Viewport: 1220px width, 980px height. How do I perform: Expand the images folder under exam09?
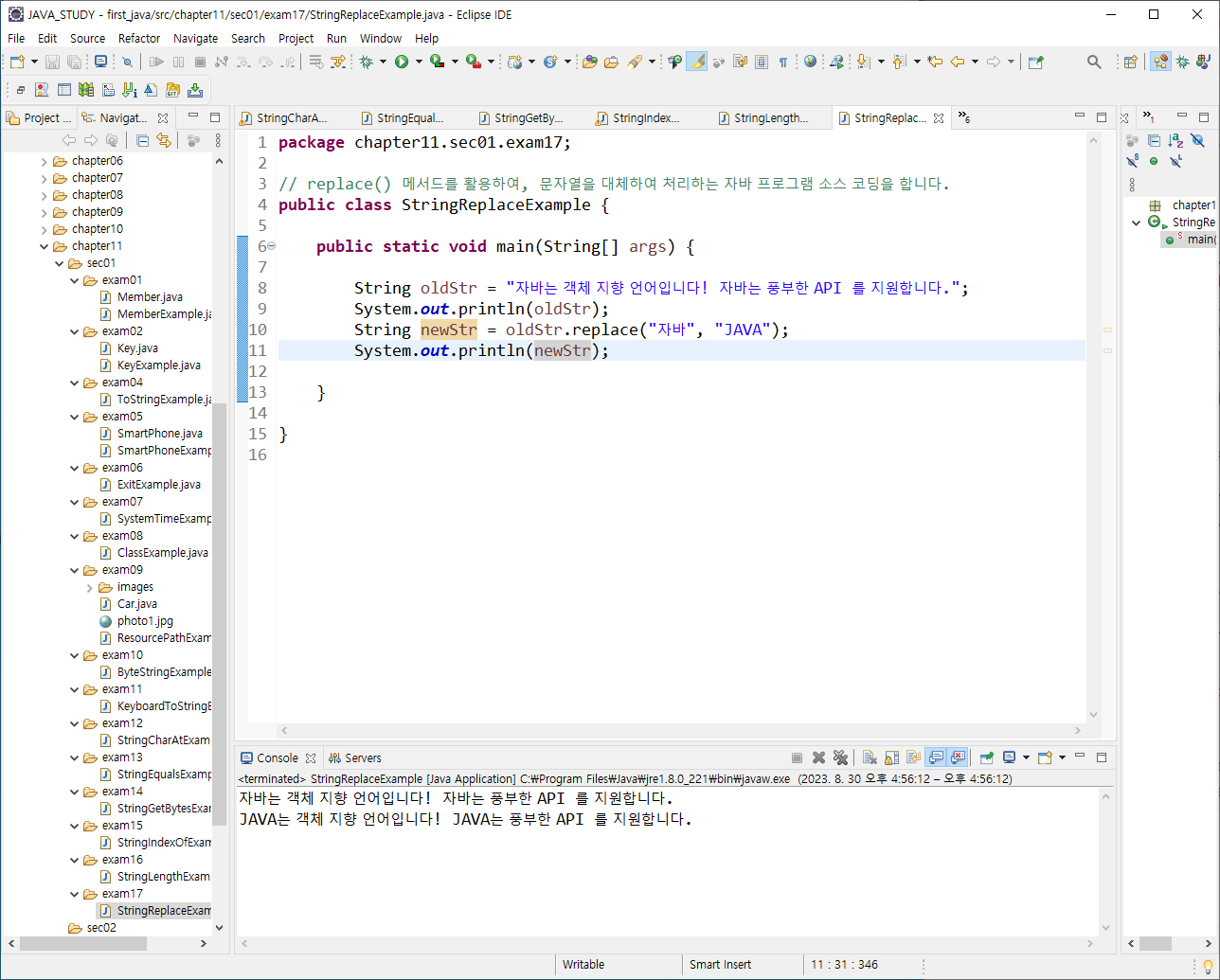pos(89,587)
